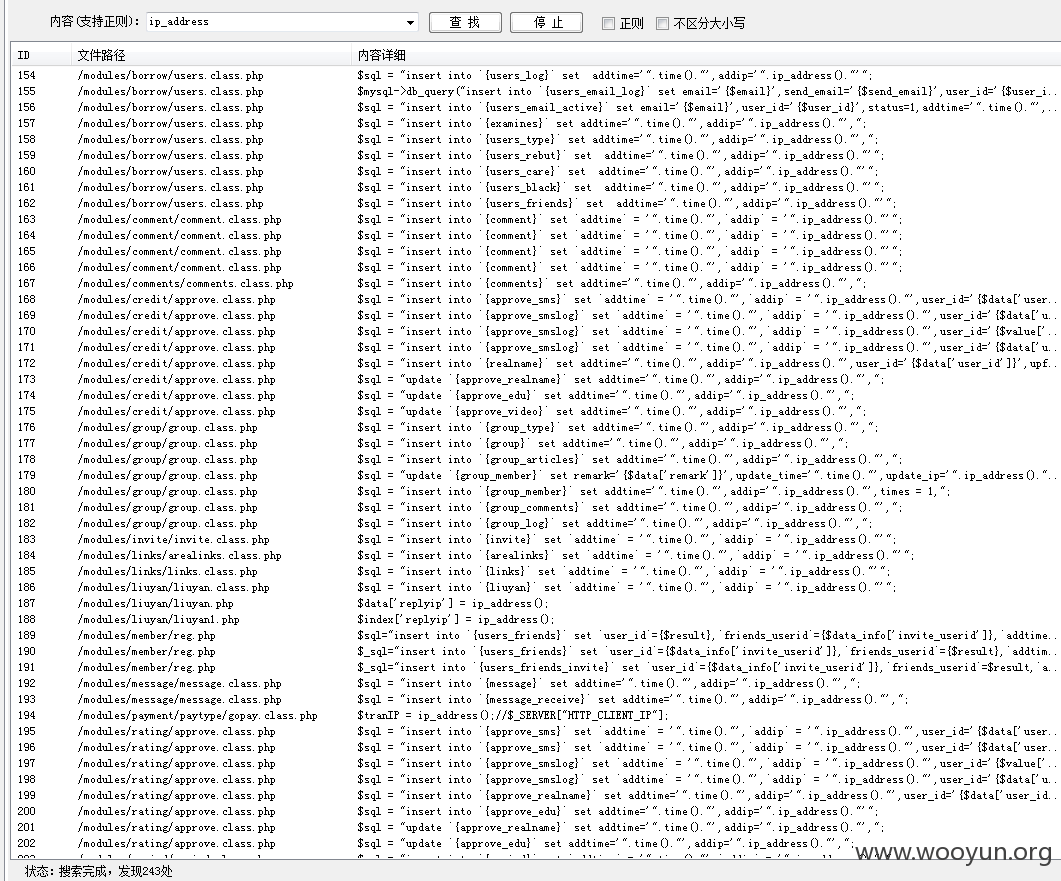
Task: Enable the 正则 regex checkbox
Action: 608,24
